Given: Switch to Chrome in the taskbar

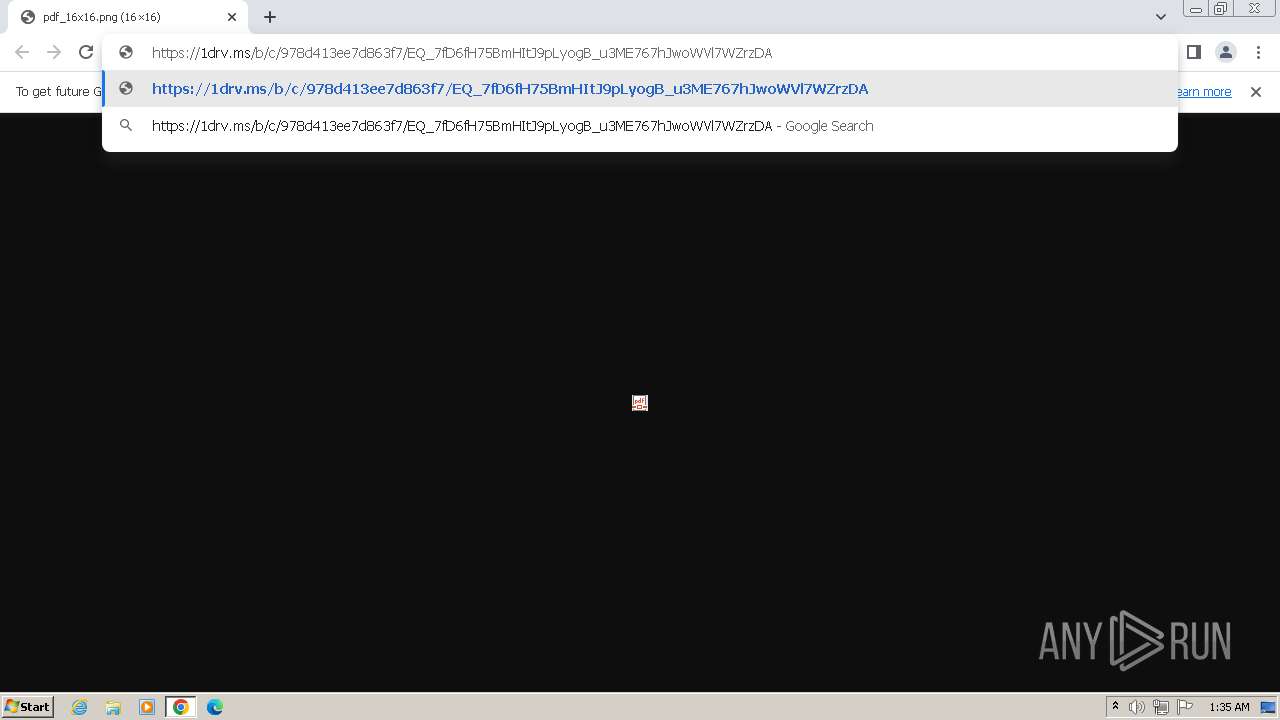Looking at the screenshot, I should tap(181, 707).
